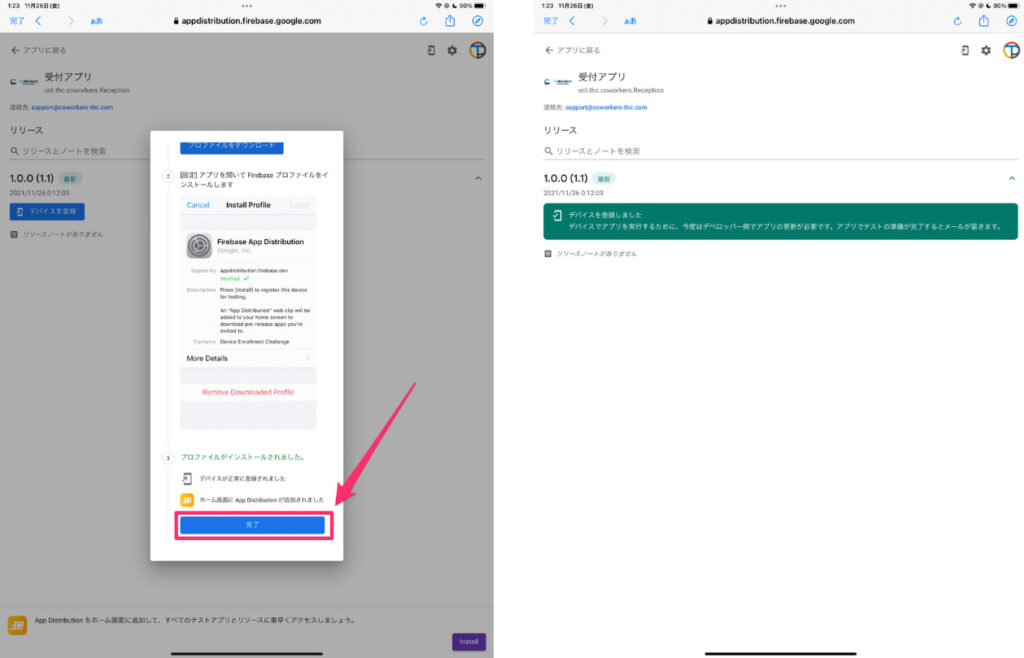
Task: Tap three dots at top of left screen
Action: (247, 6)
